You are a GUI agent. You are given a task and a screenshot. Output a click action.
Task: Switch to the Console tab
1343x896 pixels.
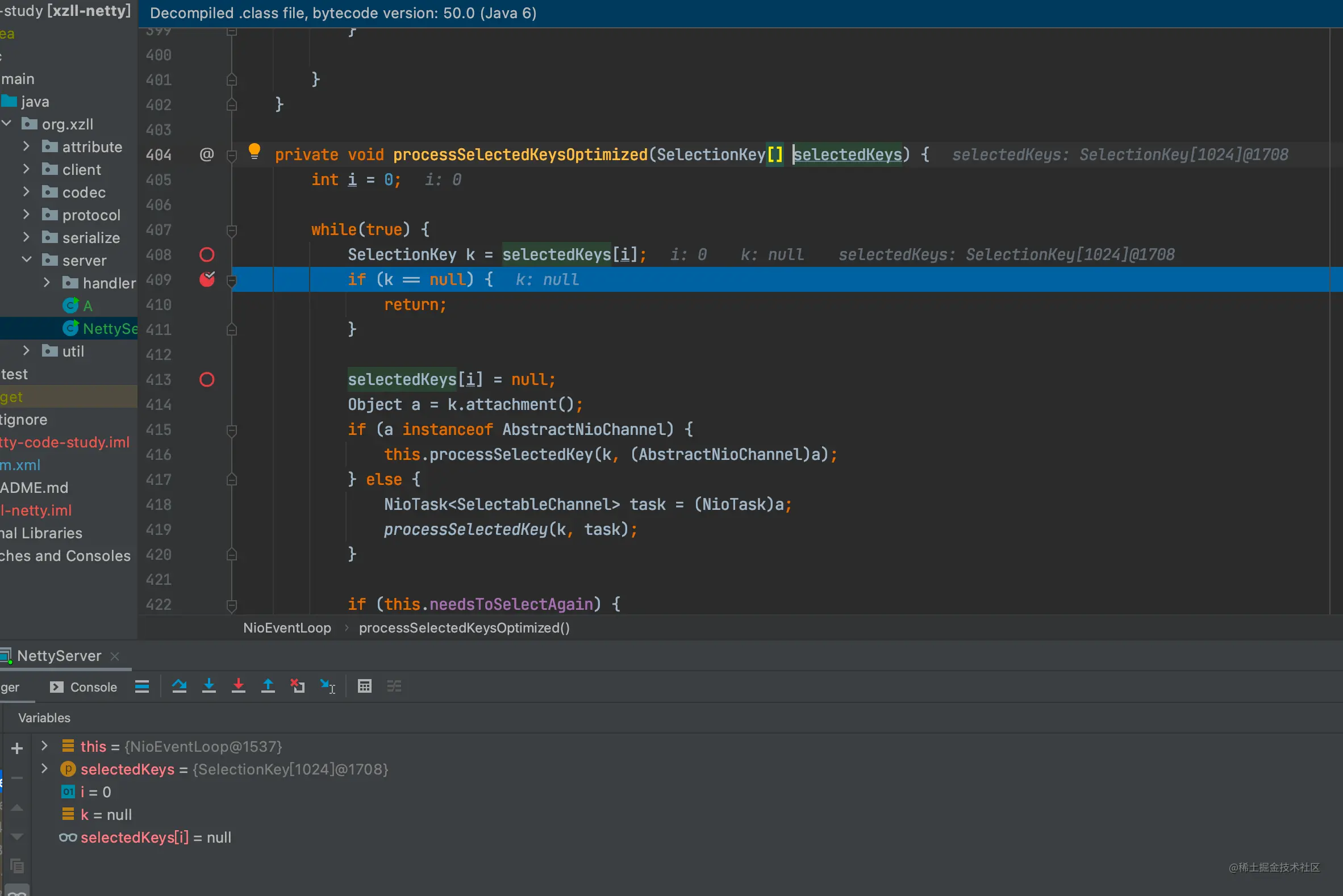click(x=84, y=687)
